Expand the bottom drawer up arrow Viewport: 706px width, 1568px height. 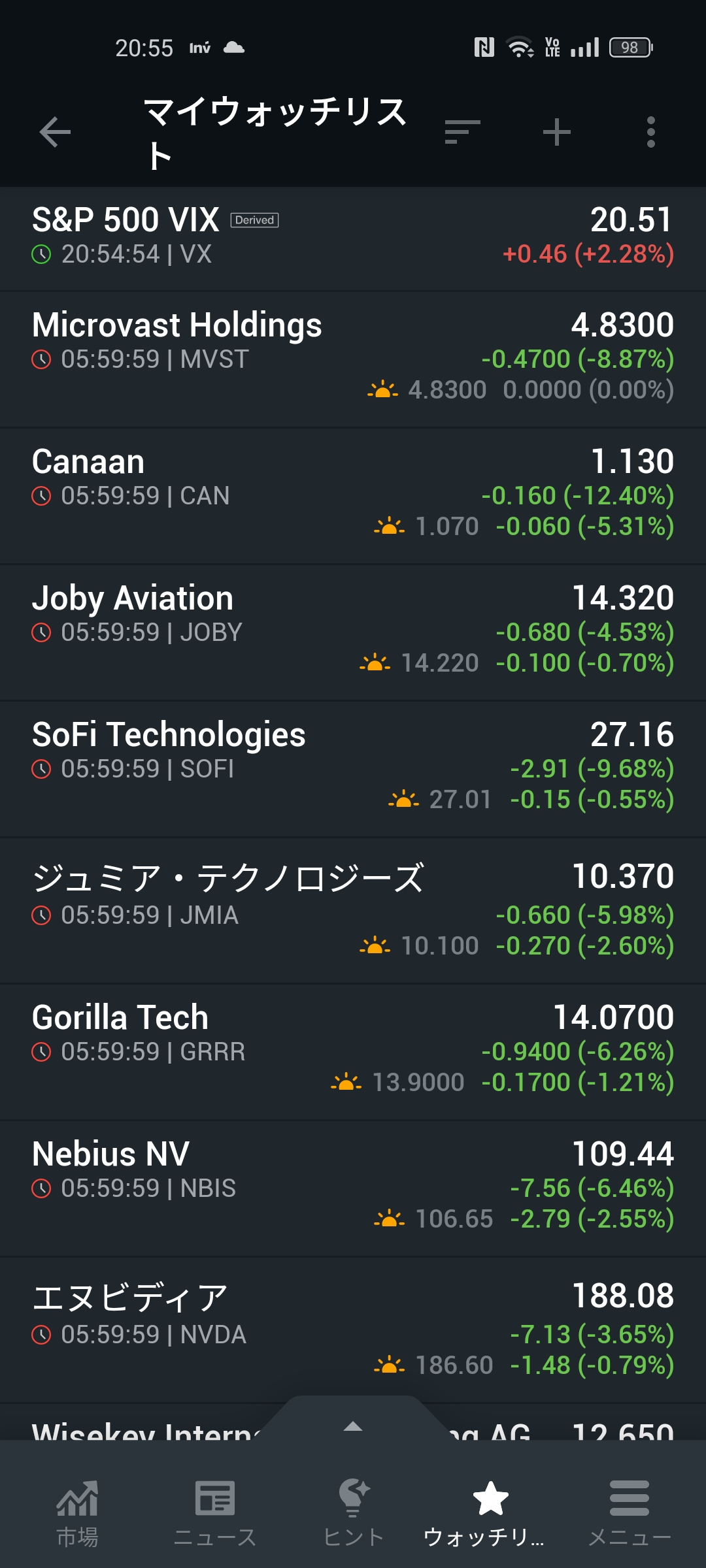[353, 1426]
